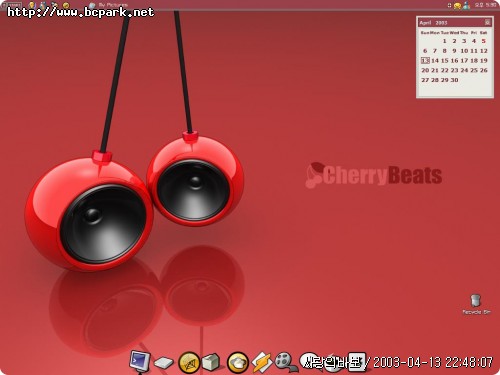
Task: Open the Recycle Bin desktop icon
Action: tap(476, 305)
